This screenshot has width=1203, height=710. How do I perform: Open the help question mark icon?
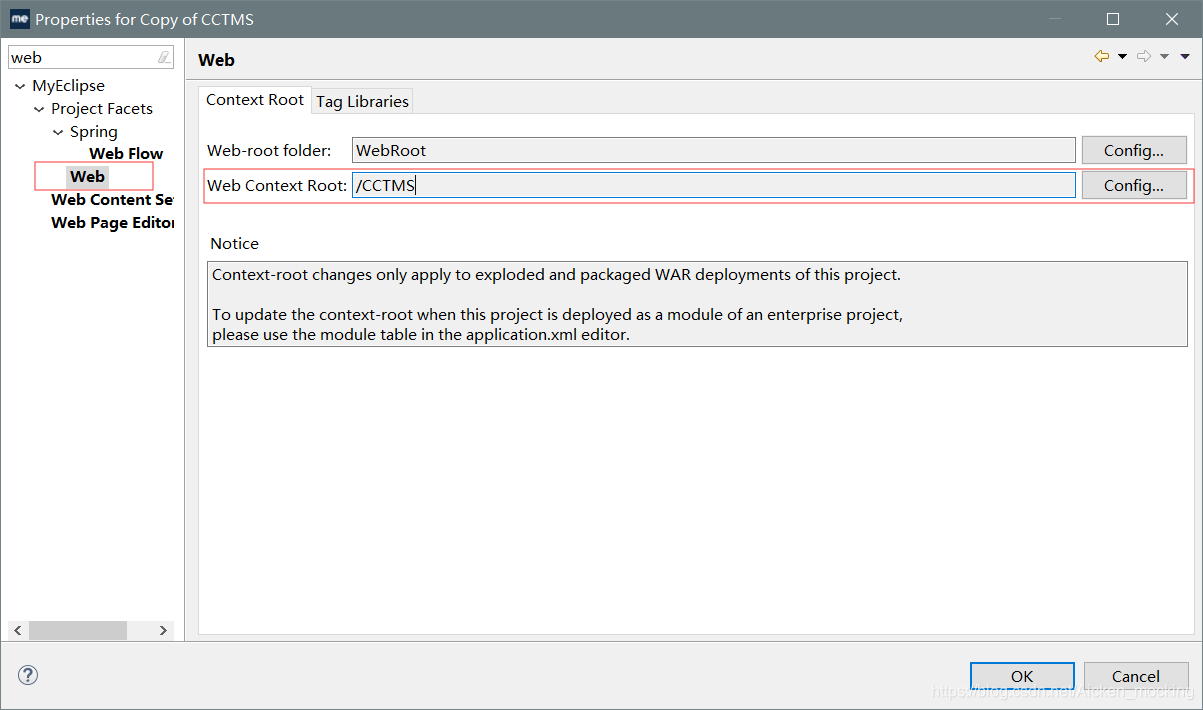point(28,675)
